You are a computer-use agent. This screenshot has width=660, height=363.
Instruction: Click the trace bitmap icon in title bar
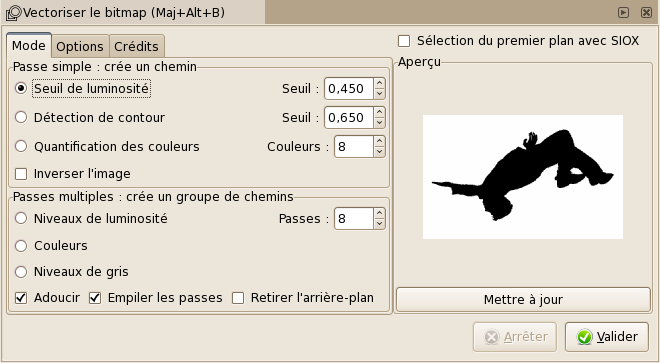pyautogui.click(x=13, y=13)
